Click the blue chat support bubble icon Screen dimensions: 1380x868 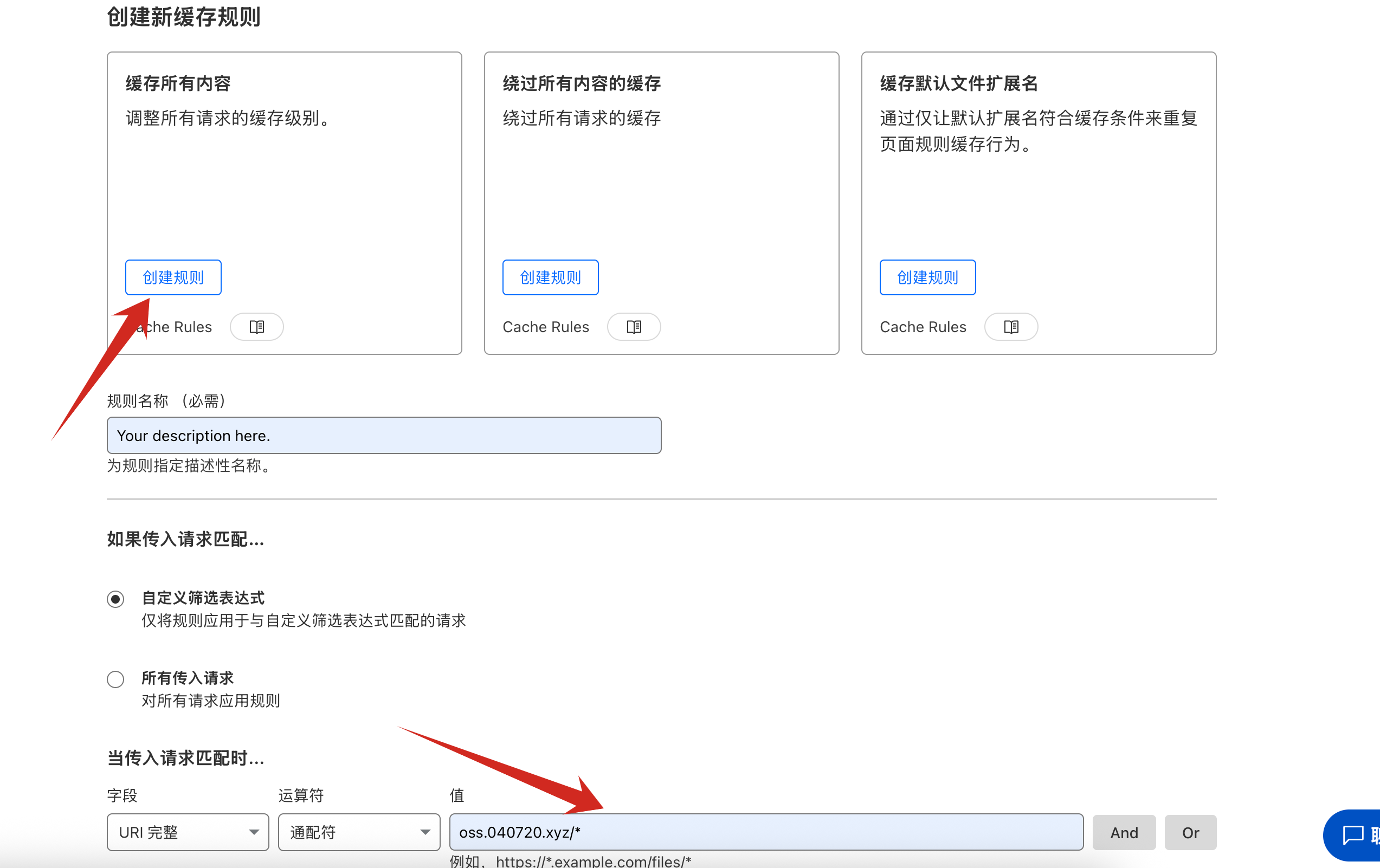click(x=1353, y=834)
